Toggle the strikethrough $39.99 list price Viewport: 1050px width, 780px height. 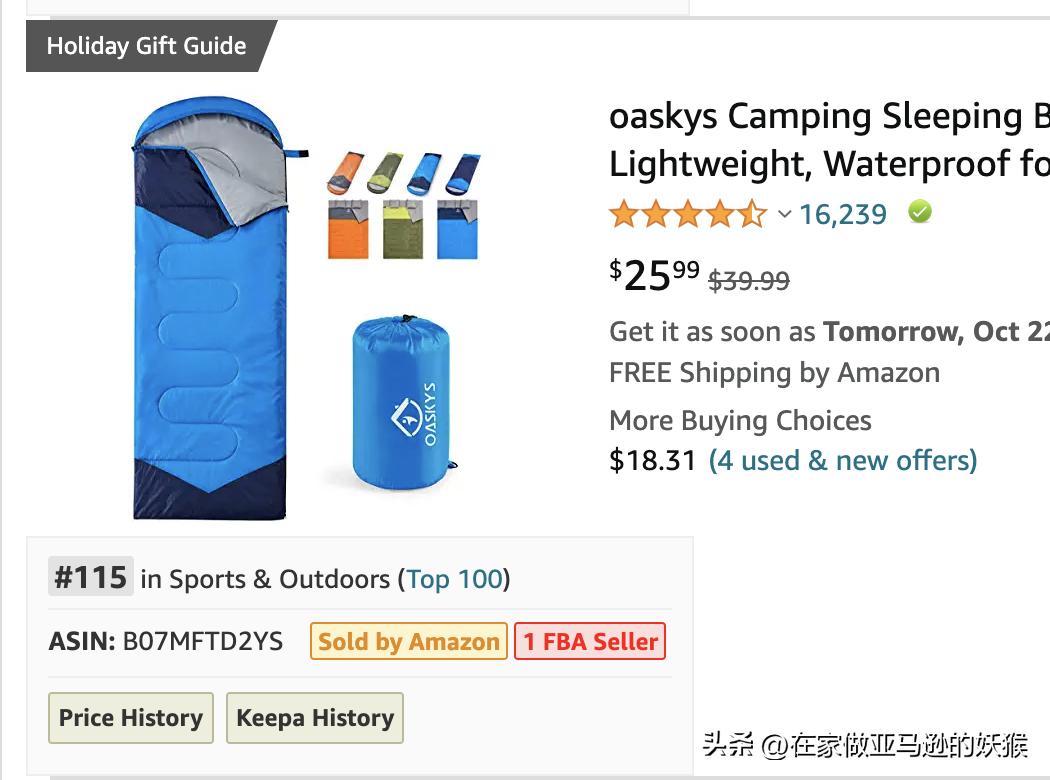click(x=749, y=281)
